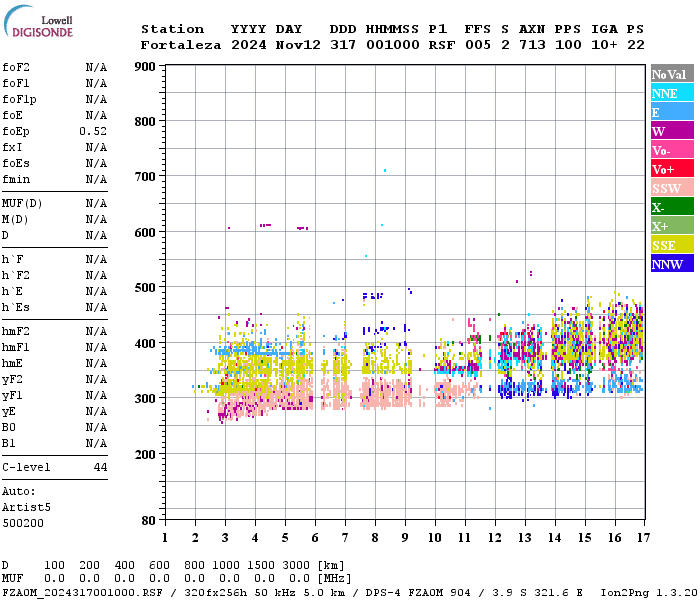Click the MUF row label at bottom

[12, 579]
